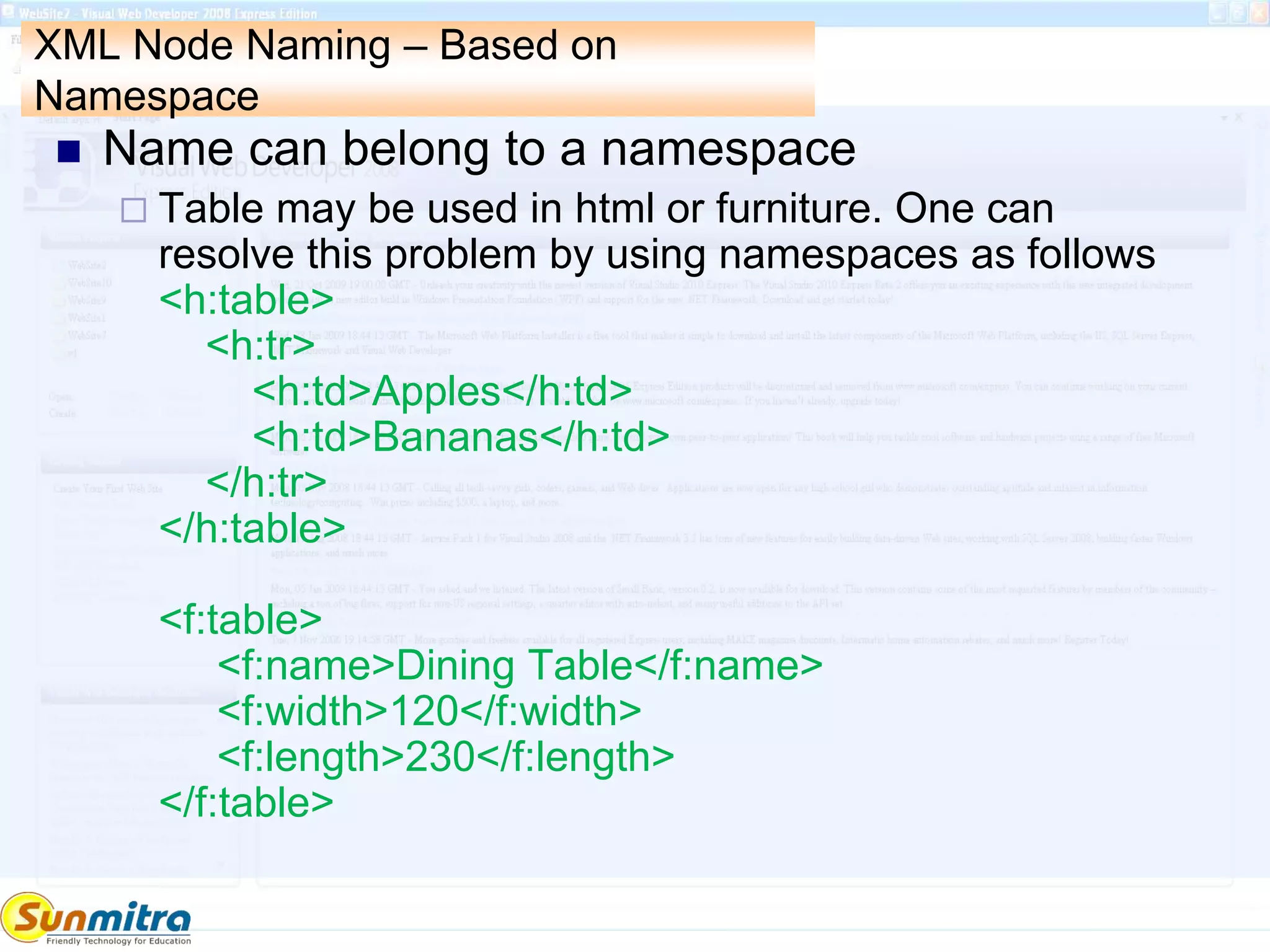Click 'Friendly Technology for Education' tagline
1270x952 pixels.
coord(118,941)
